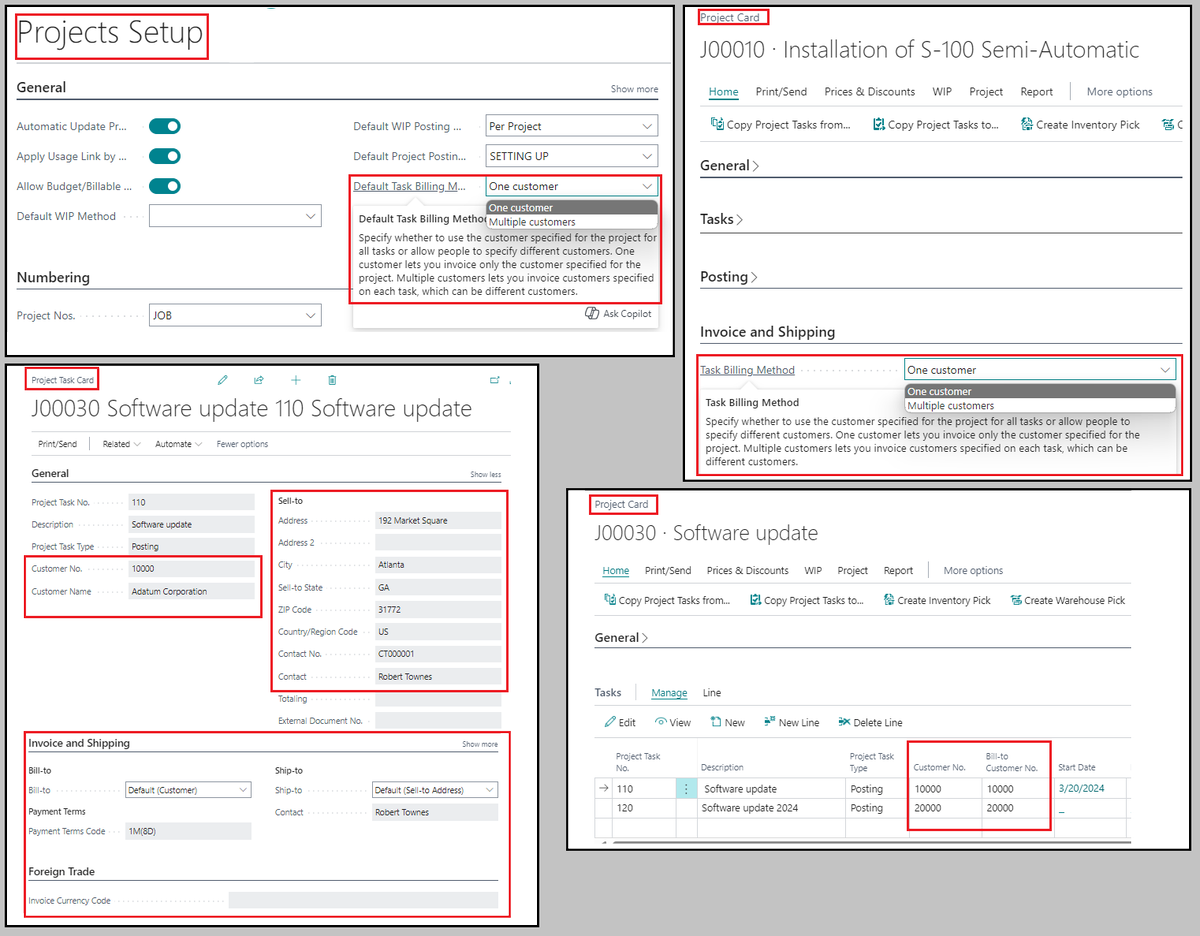Screen dimensions: 1200x936
Task: Click Create Inventory Pick in J00030 card
Action: tap(937, 600)
